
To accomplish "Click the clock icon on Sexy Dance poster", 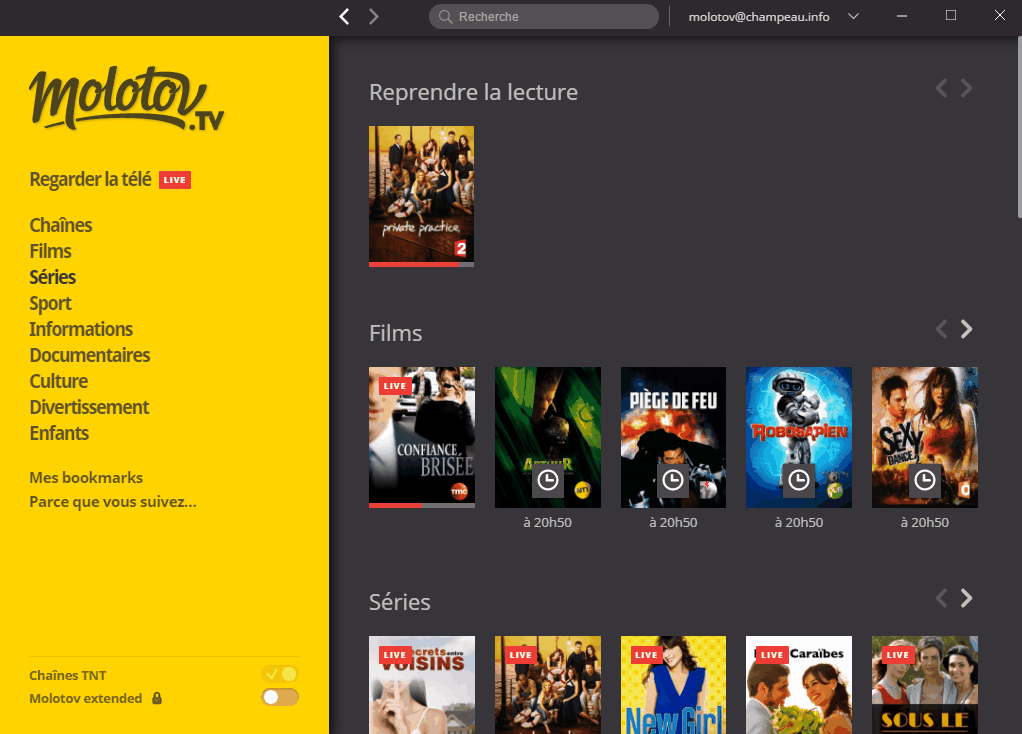I will tap(924, 481).
